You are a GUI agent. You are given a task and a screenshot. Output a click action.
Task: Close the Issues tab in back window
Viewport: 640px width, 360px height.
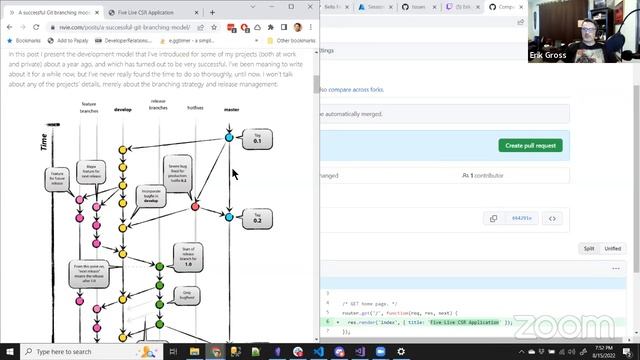(434, 7)
